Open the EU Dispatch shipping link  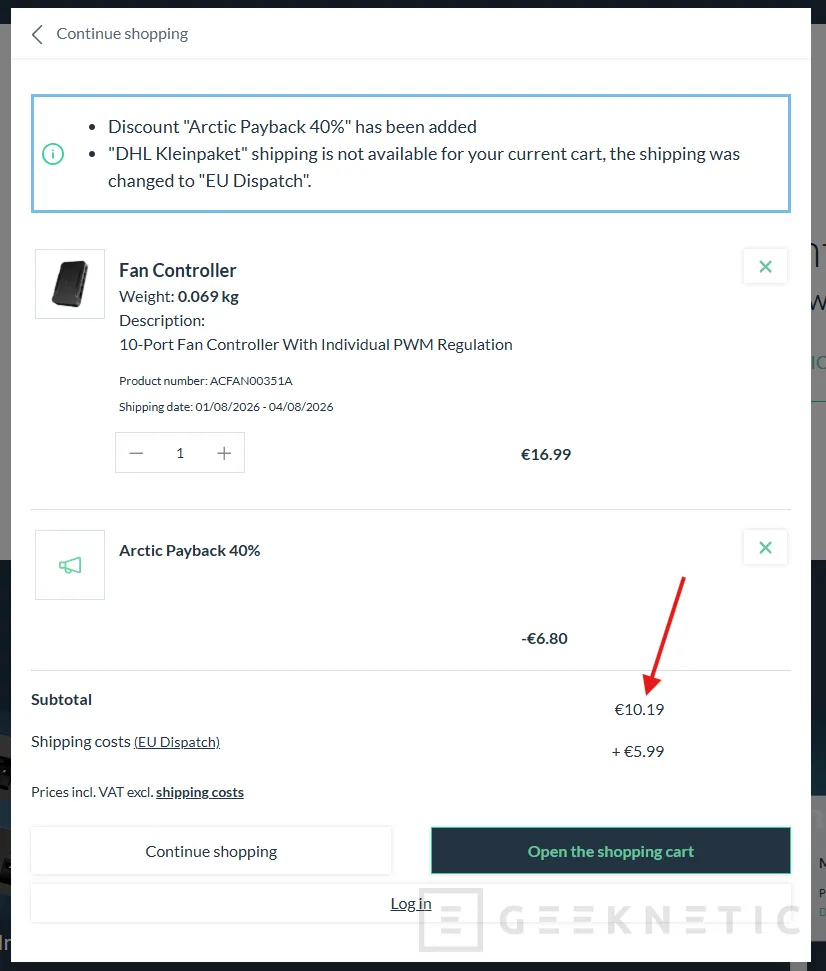click(x=177, y=742)
